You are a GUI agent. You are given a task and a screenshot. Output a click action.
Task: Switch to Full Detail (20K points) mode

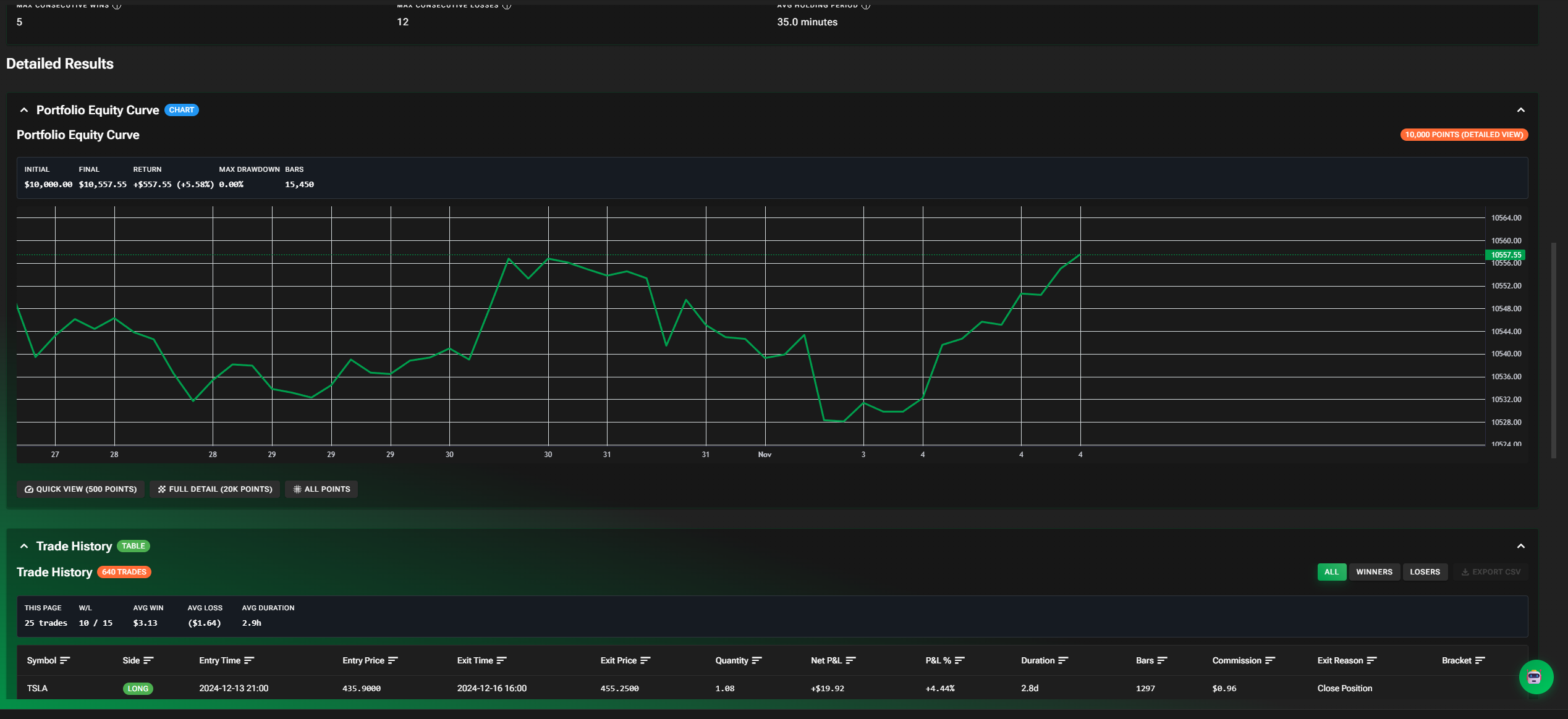pyautogui.click(x=214, y=489)
